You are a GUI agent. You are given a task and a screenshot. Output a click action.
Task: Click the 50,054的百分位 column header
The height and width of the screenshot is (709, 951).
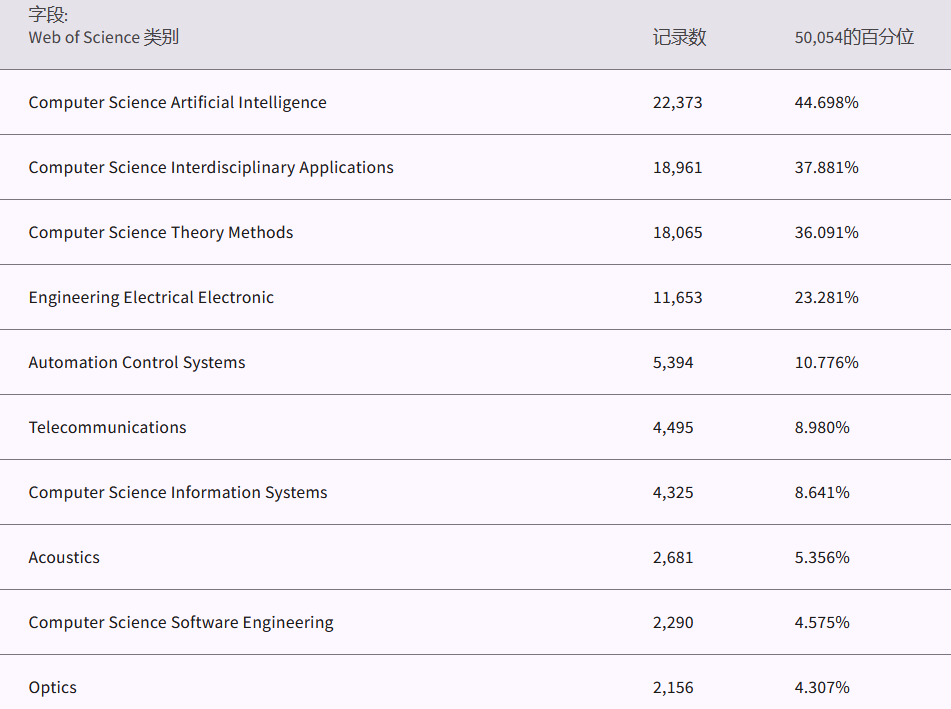coord(854,37)
